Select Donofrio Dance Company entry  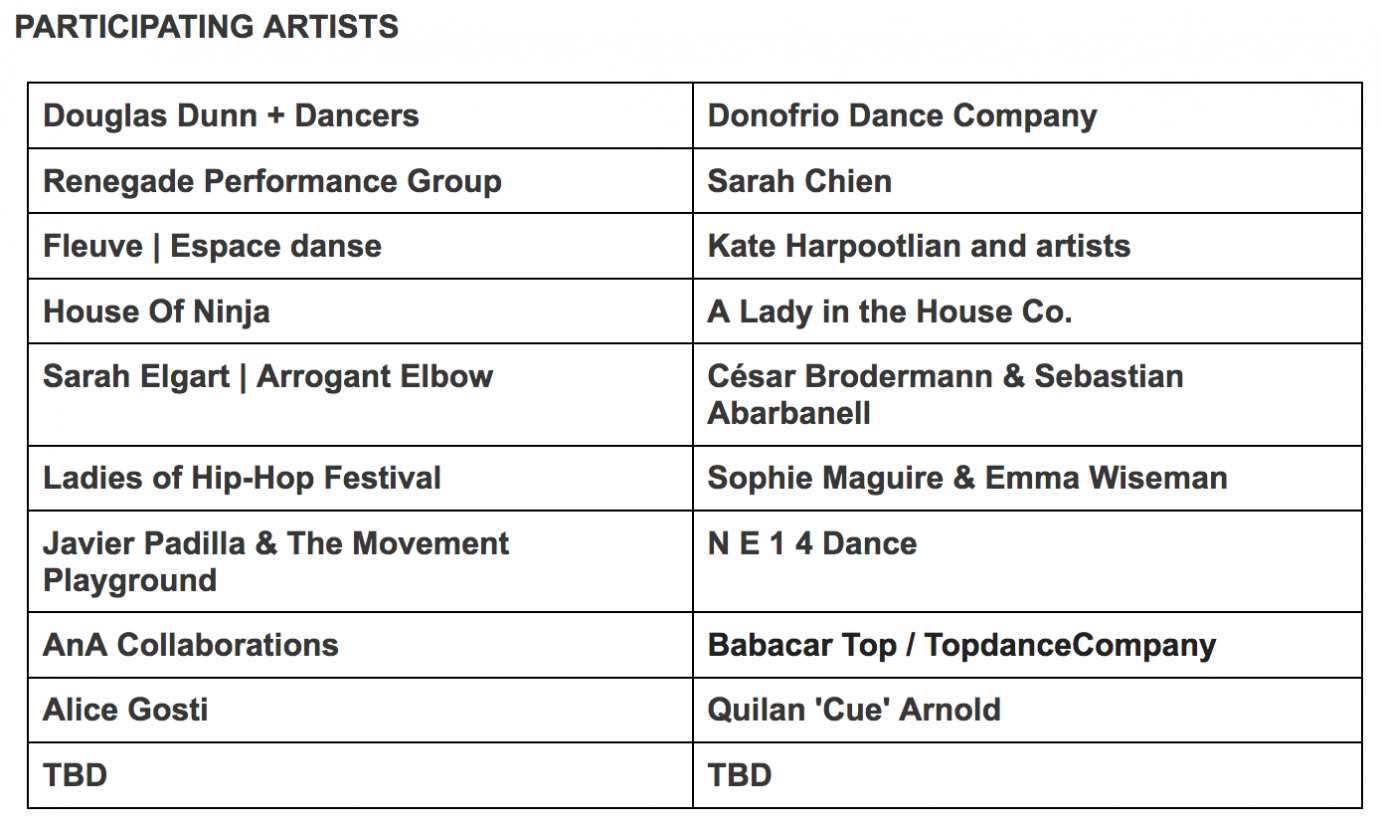pyautogui.click(x=1027, y=116)
